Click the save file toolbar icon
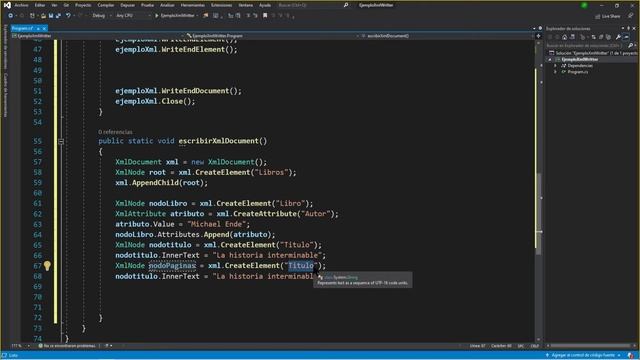 pyautogui.click(x=51, y=16)
